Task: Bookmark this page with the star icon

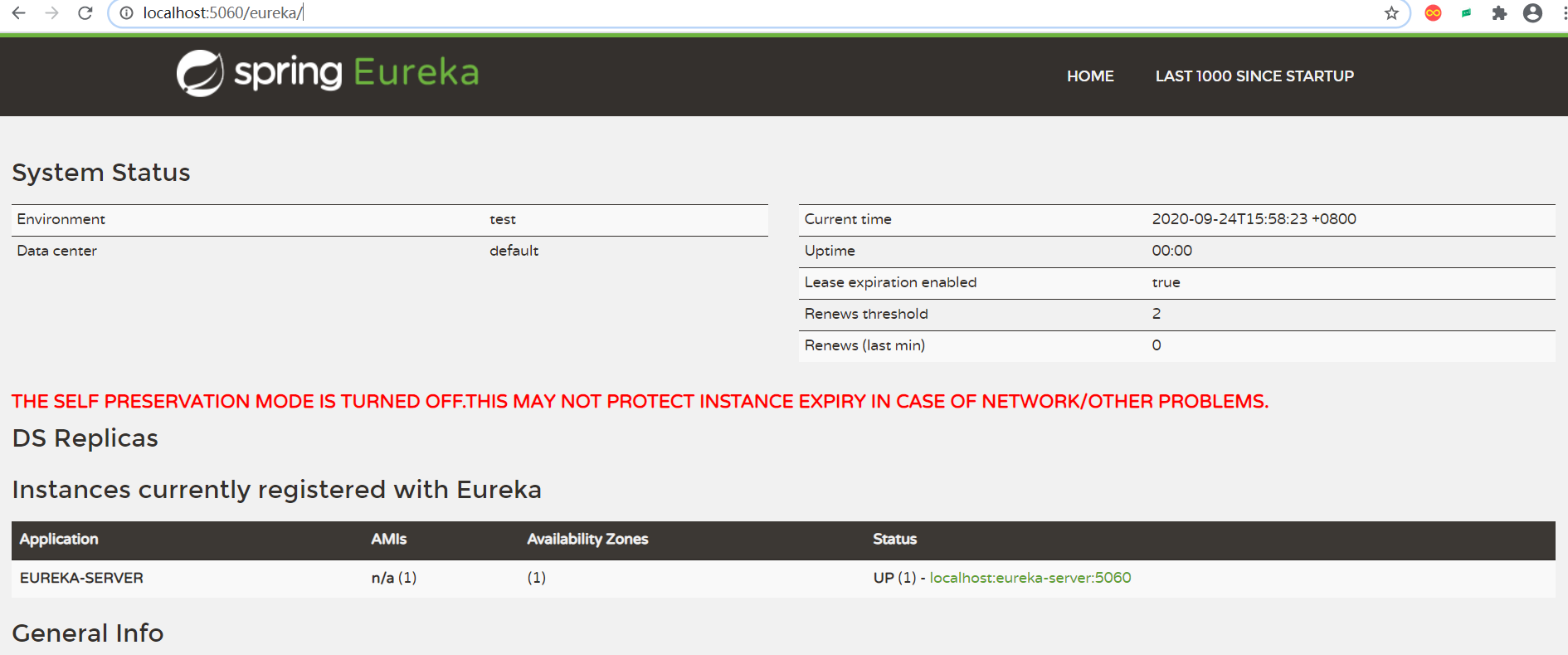Action: (1391, 12)
